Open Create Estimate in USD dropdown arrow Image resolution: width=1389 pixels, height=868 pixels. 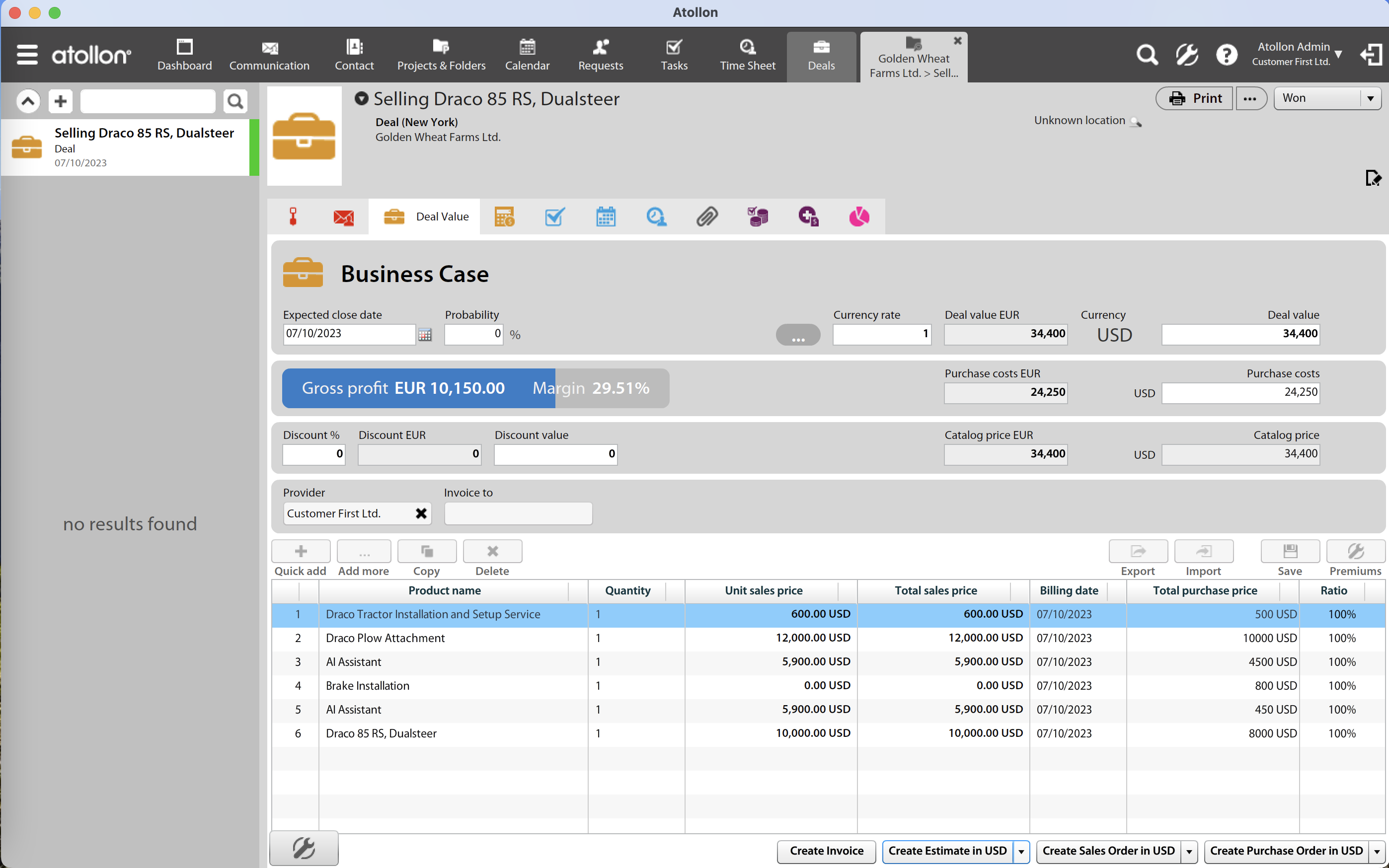coord(1021,851)
